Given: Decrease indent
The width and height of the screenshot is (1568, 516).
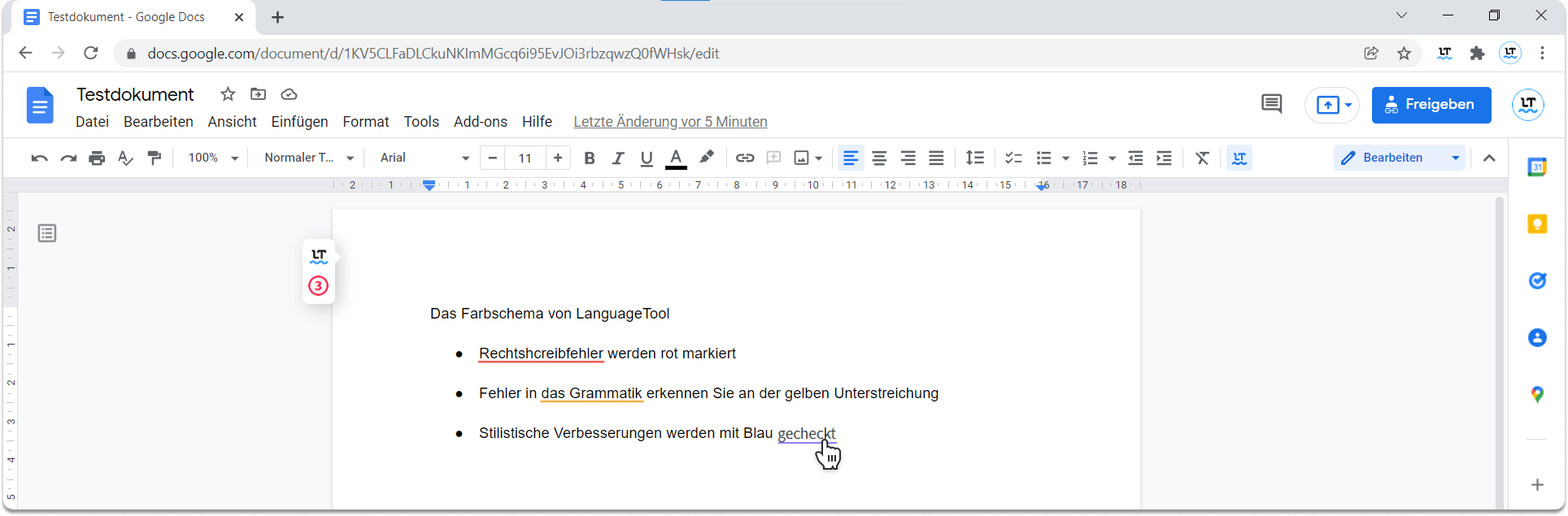Looking at the screenshot, I should 1136,158.
